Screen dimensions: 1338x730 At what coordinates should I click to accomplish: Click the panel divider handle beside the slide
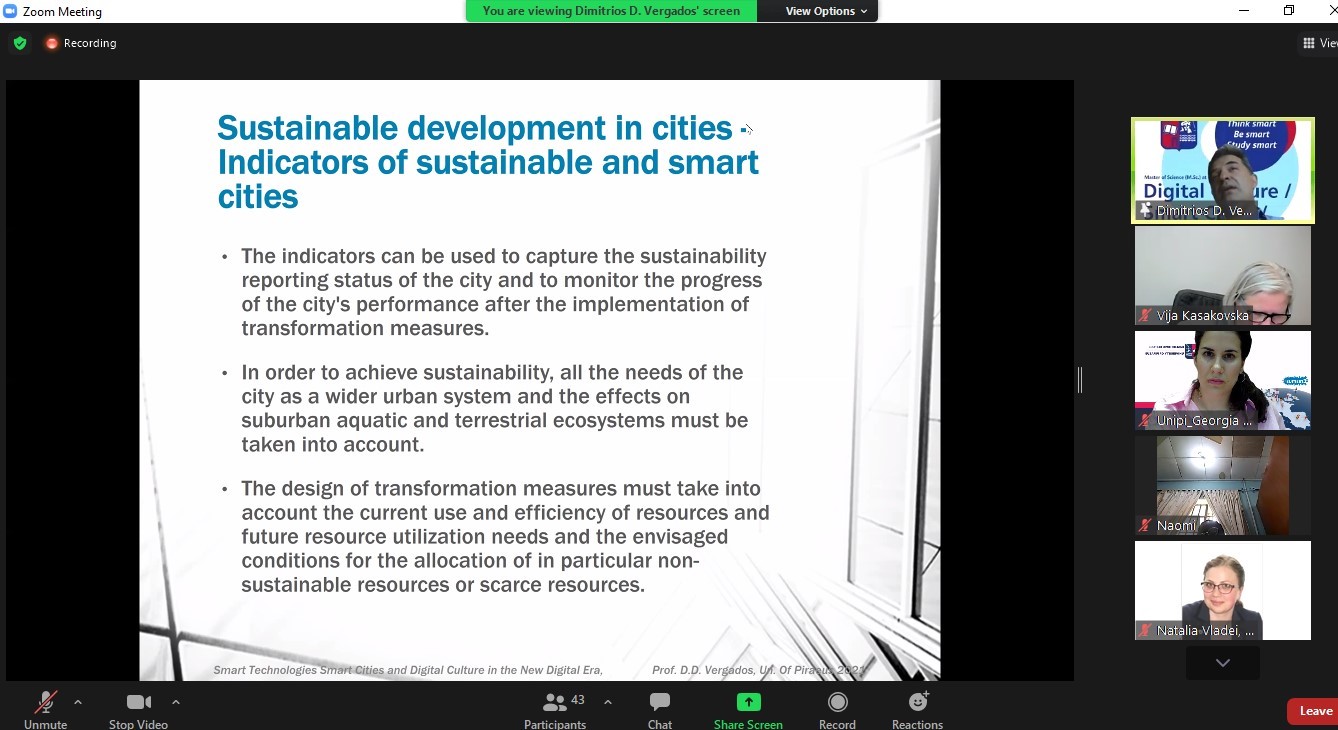(1080, 380)
